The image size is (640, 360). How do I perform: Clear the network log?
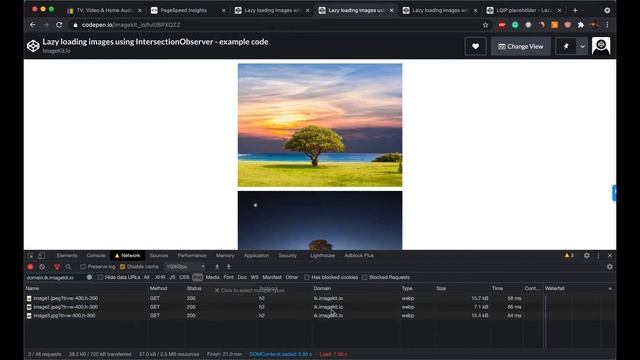point(42,267)
